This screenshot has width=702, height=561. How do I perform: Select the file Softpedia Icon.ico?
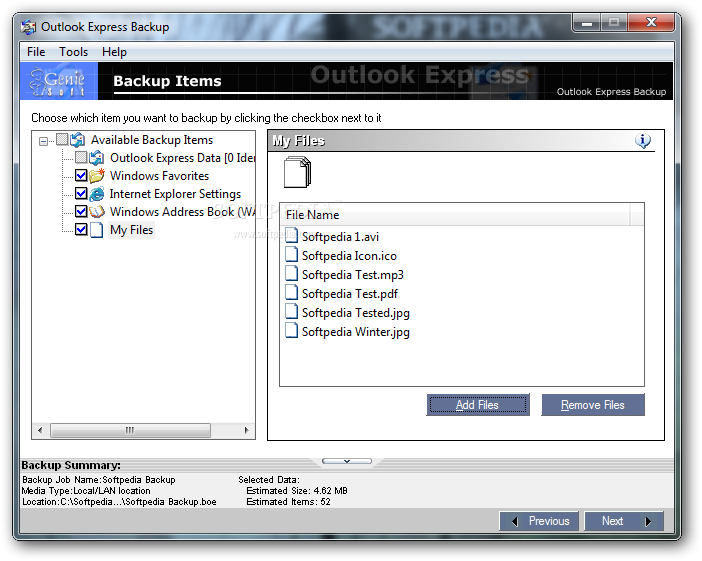point(349,256)
